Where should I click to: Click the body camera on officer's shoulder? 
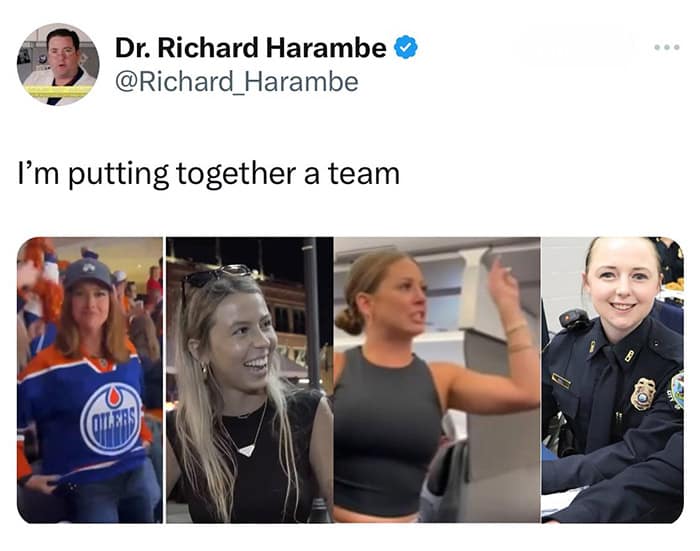tap(575, 319)
